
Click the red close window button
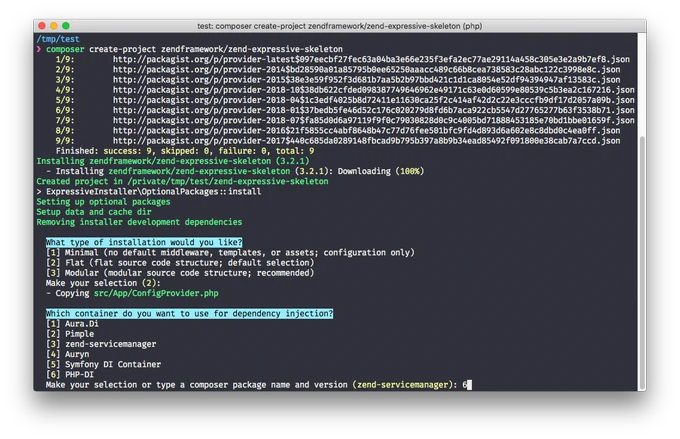[42, 26]
